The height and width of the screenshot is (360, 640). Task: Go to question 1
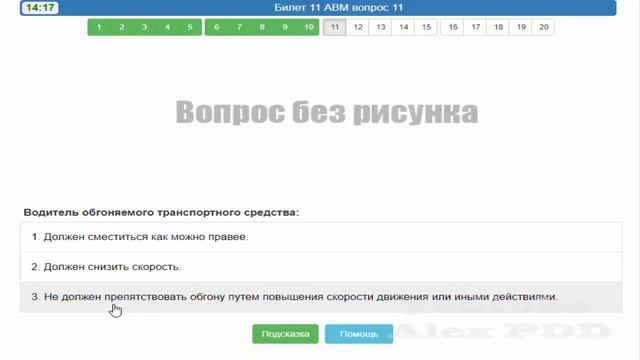coord(99,27)
